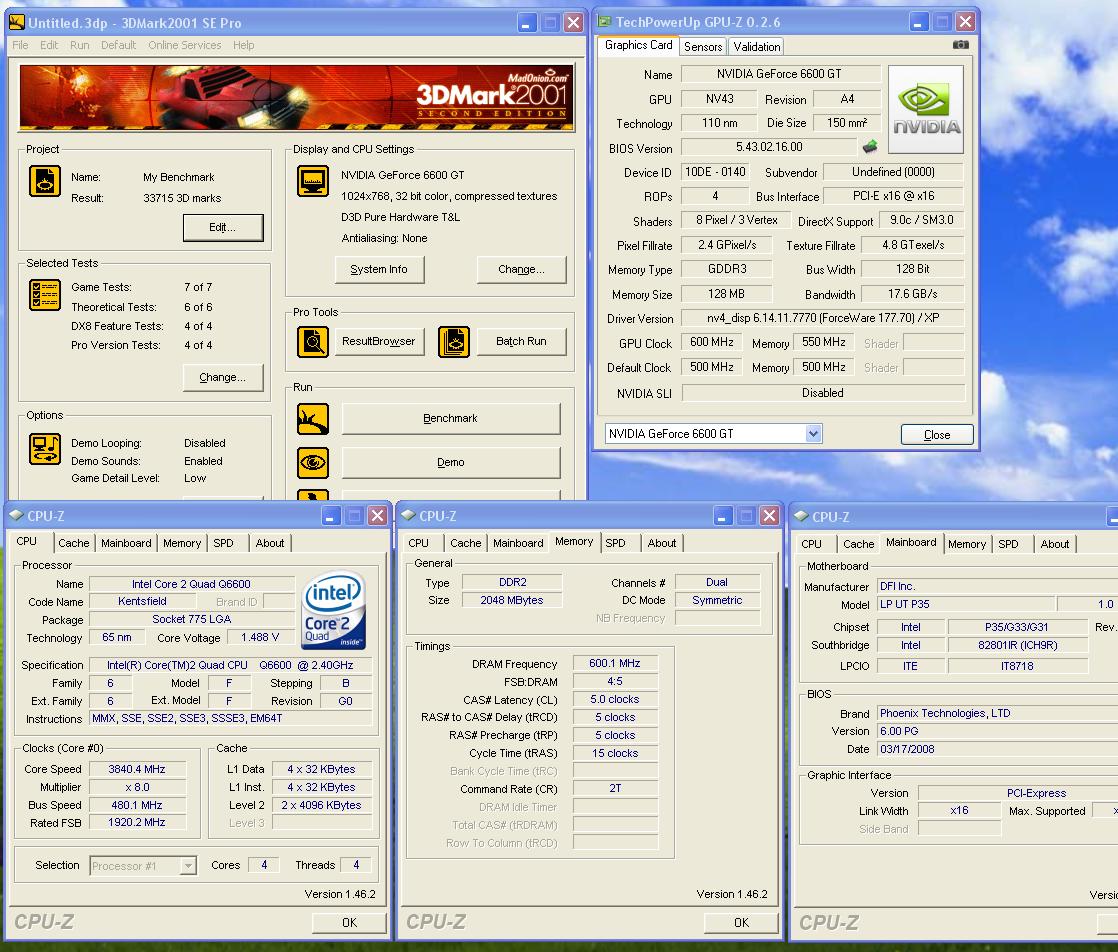Open the Help menu in 3DMark
The image size is (1118, 952).
243,45
